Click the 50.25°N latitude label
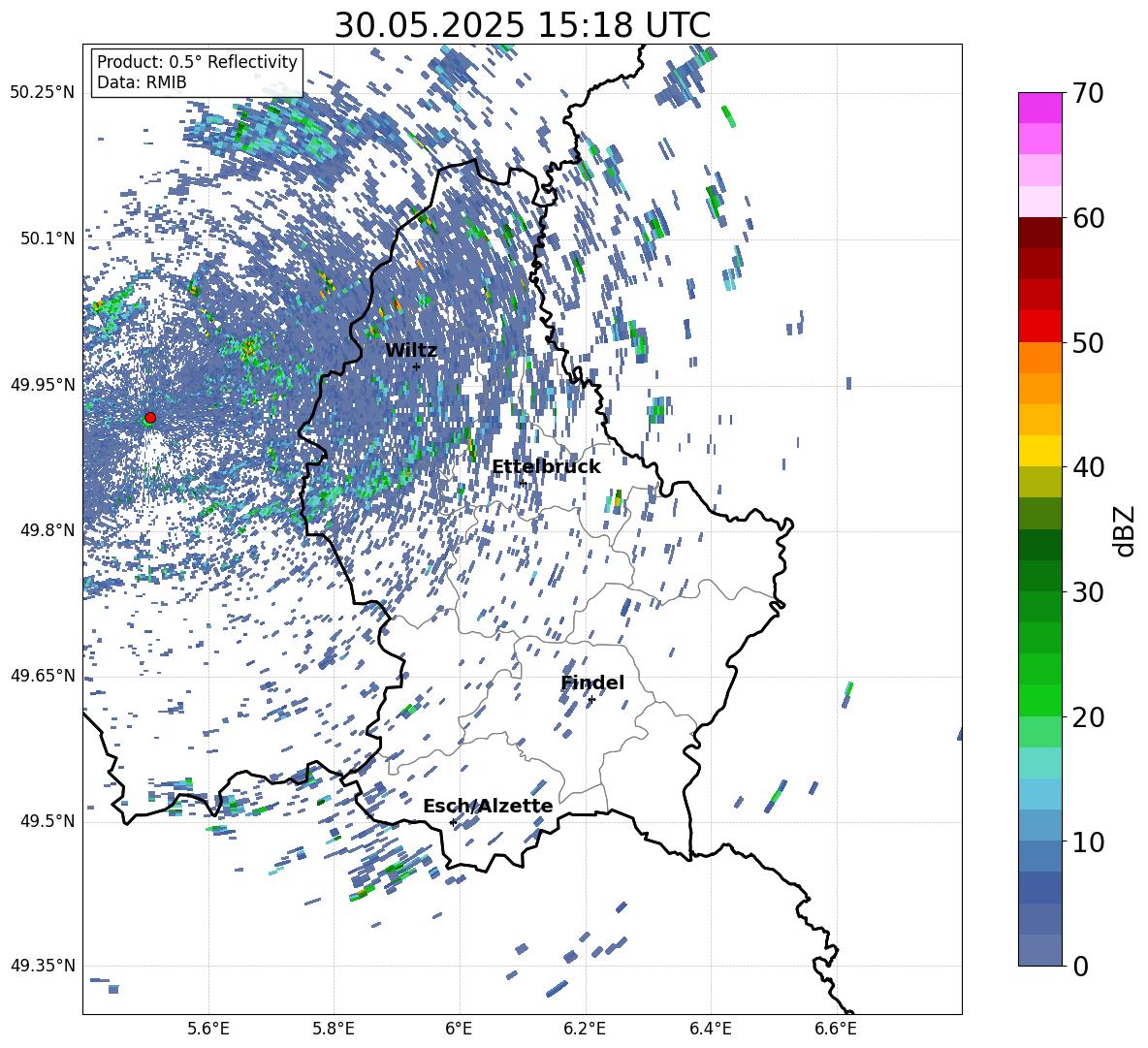The image size is (1148, 1048). pyautogui.click(x=43, y=93)
